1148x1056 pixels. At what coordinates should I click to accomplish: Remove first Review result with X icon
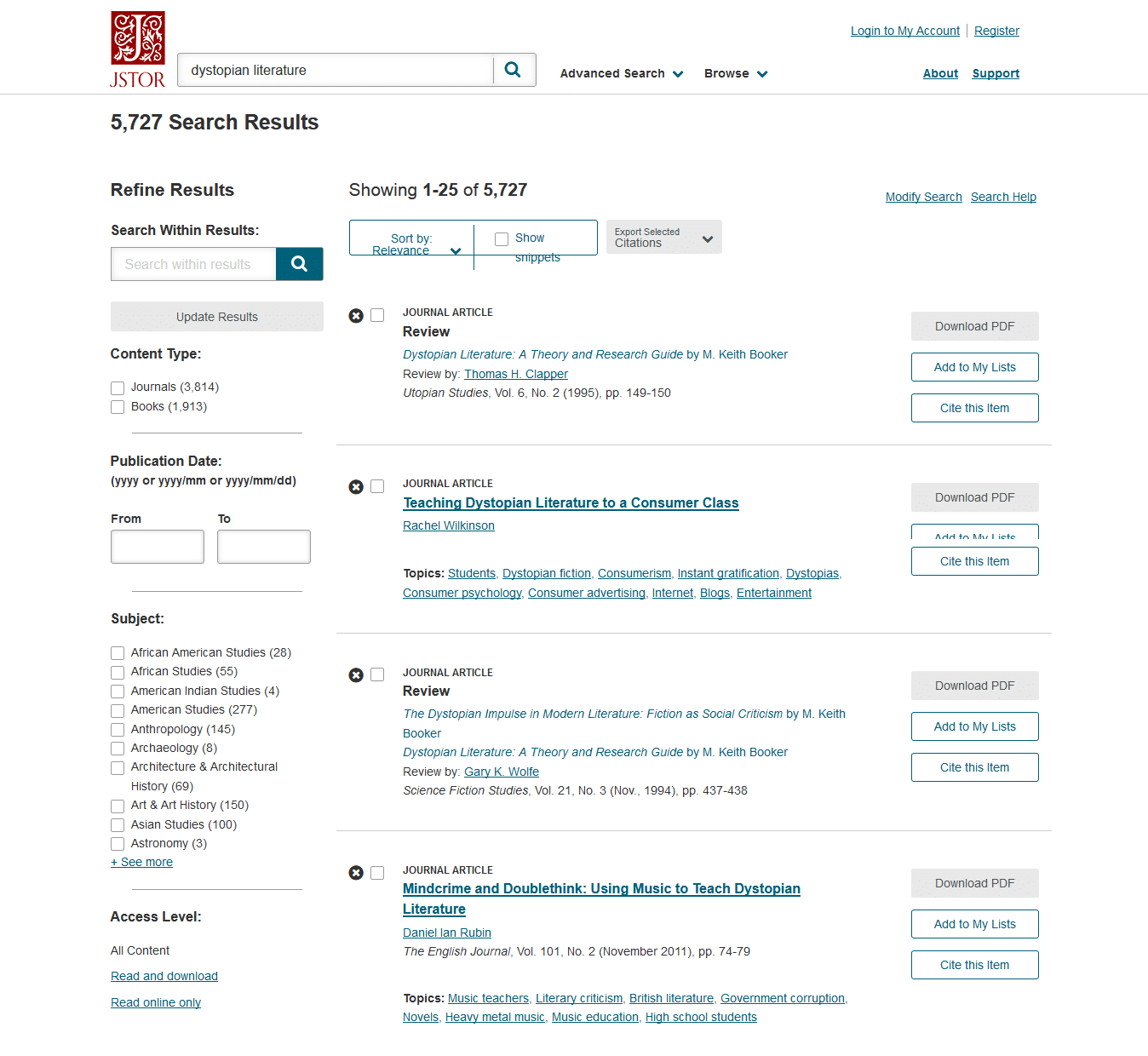tap(356, 316)
